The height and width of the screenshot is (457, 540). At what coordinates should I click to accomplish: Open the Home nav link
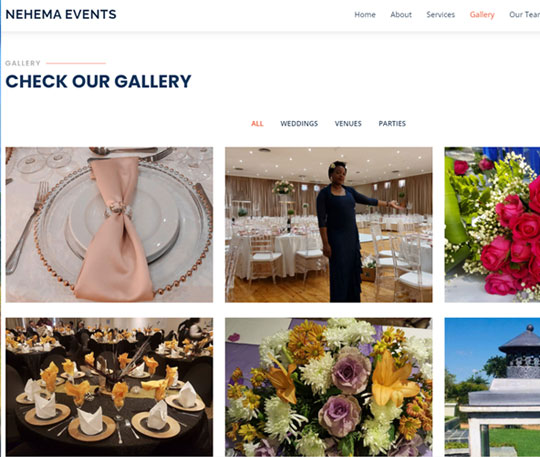point(365,15)
